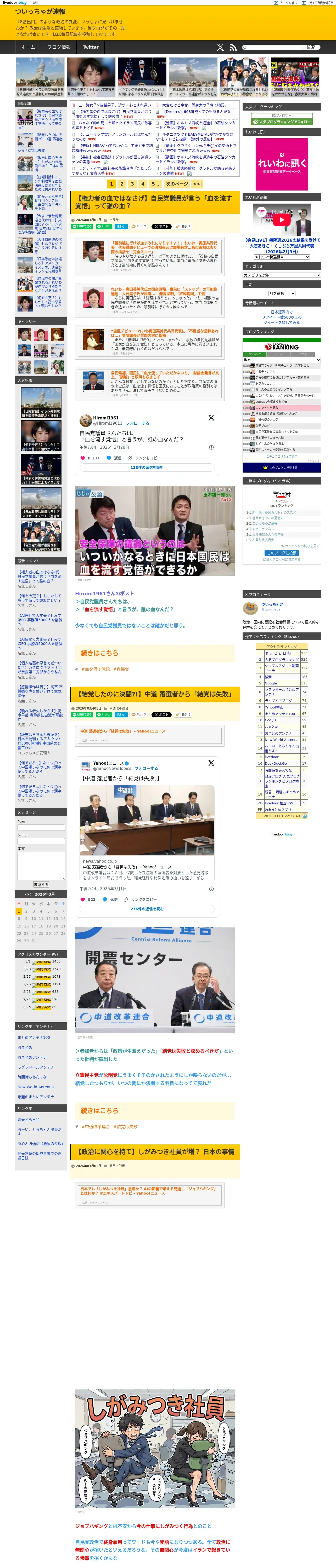Open the Twitter navigation tab
This screenshot has width=336, height=1568.
90,47
